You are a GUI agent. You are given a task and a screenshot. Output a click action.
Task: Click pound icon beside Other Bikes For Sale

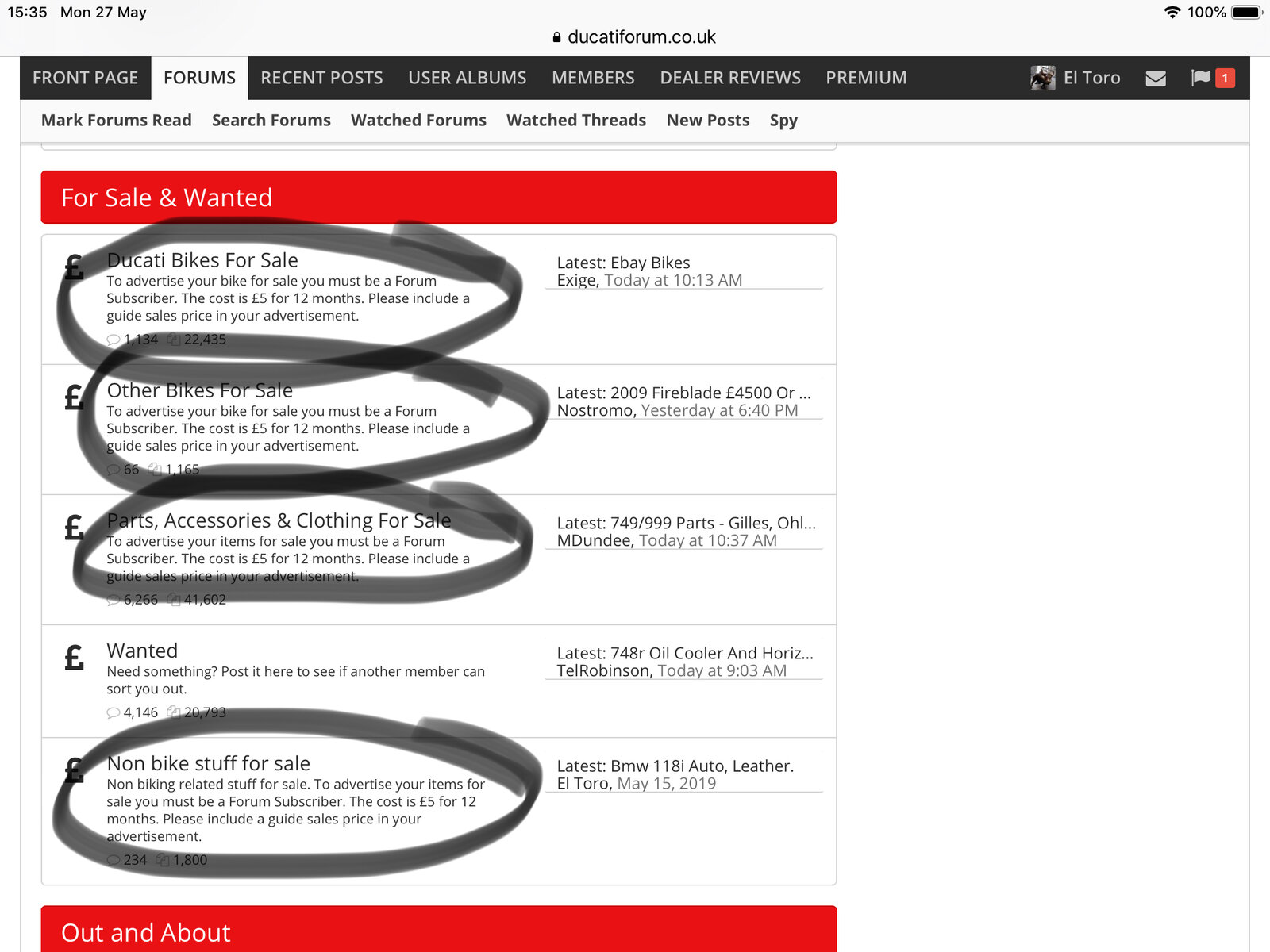tap(74, 397)
